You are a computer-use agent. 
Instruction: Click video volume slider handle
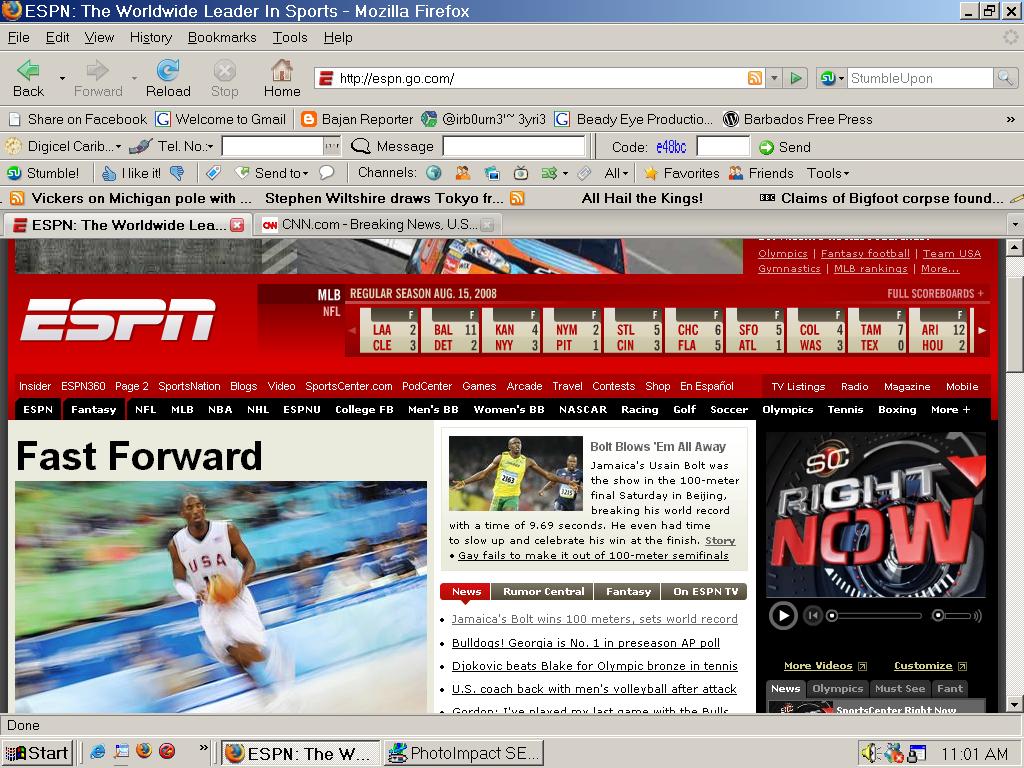pyautogui.click(x=938, y=615)
